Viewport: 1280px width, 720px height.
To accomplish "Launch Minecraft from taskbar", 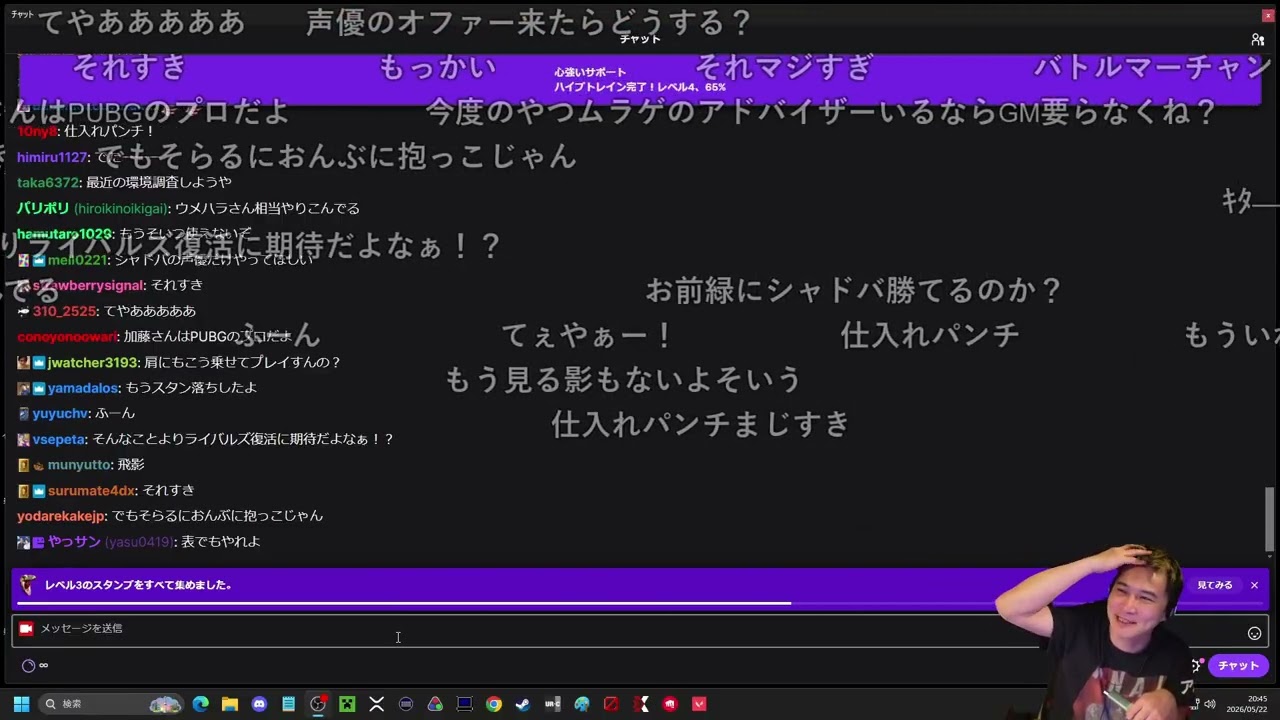I will pos(347,704).
